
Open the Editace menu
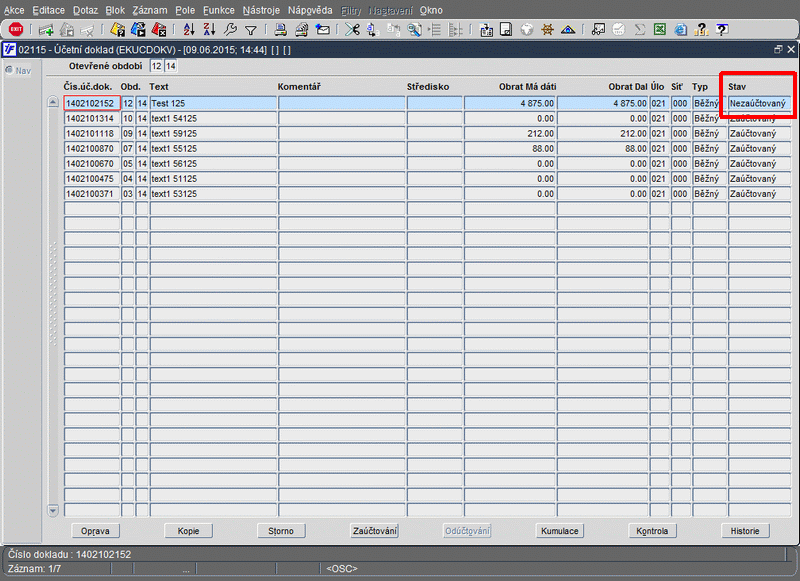tap(48, 10)
